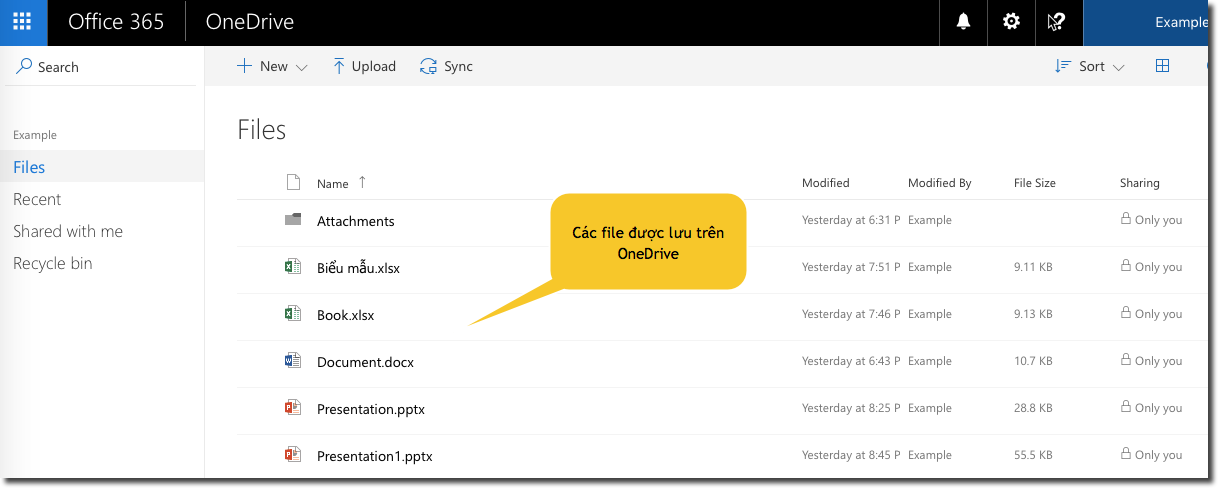This screenshot has height=488, width=1218.
Task: Open the notifications bell
Action: click(x=964, y=22)
